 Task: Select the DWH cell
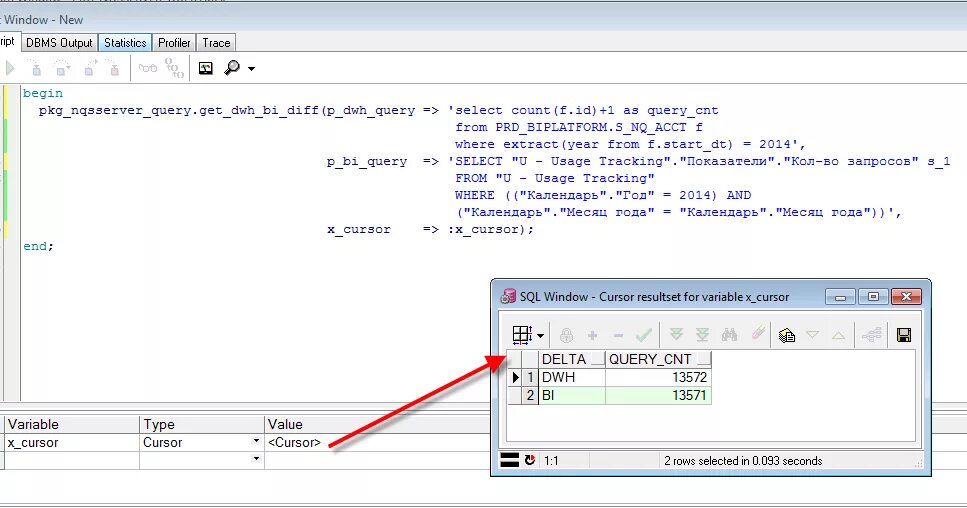tap(571, 377)
